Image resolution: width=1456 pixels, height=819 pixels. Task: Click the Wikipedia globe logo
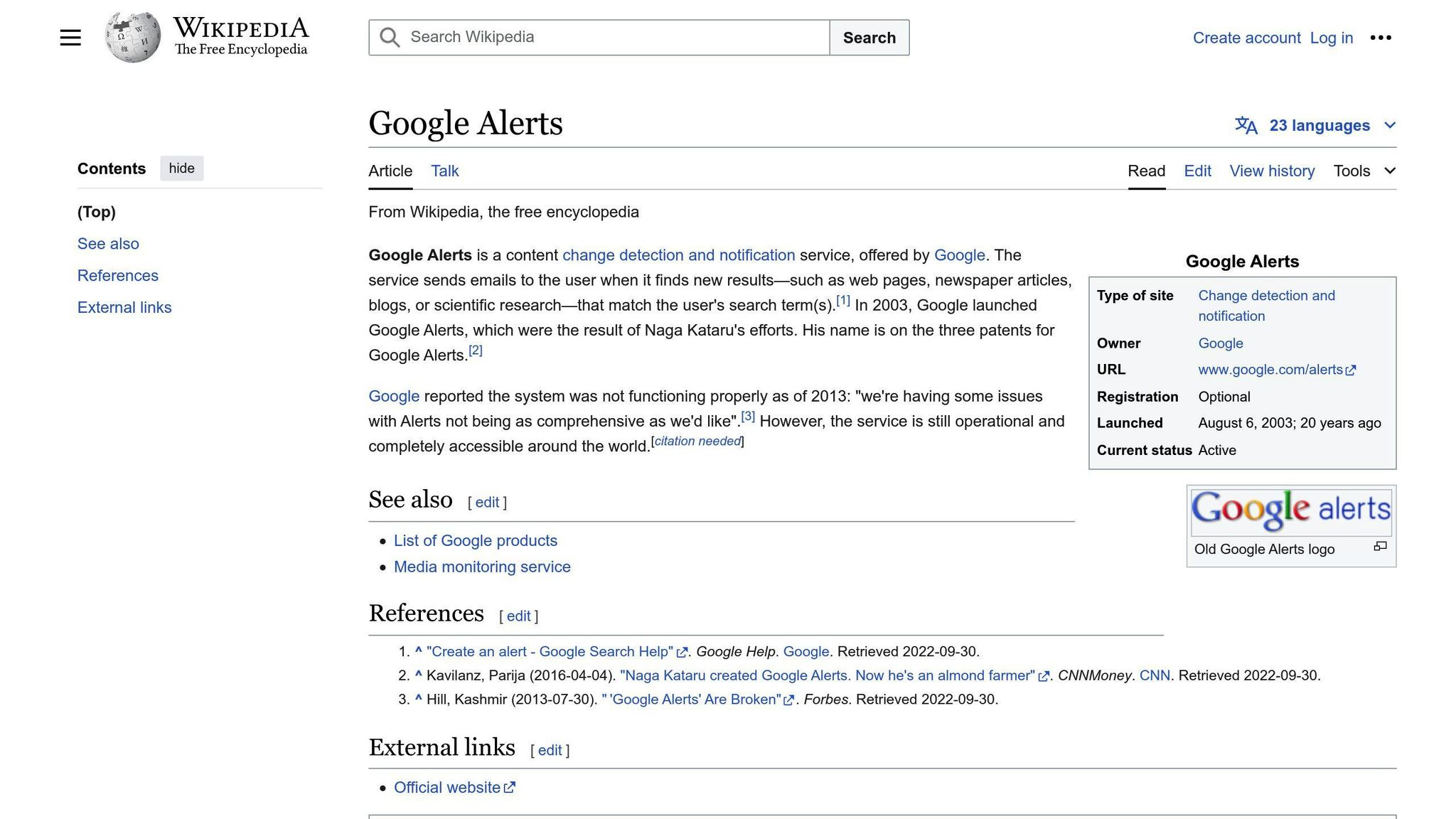[x=133, y=37]
